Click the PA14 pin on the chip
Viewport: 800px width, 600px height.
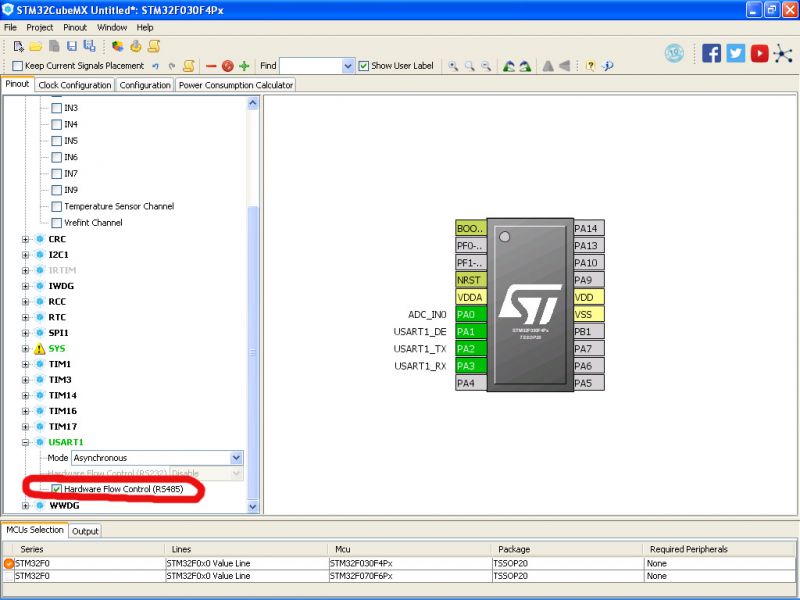(x=588, y=228)
